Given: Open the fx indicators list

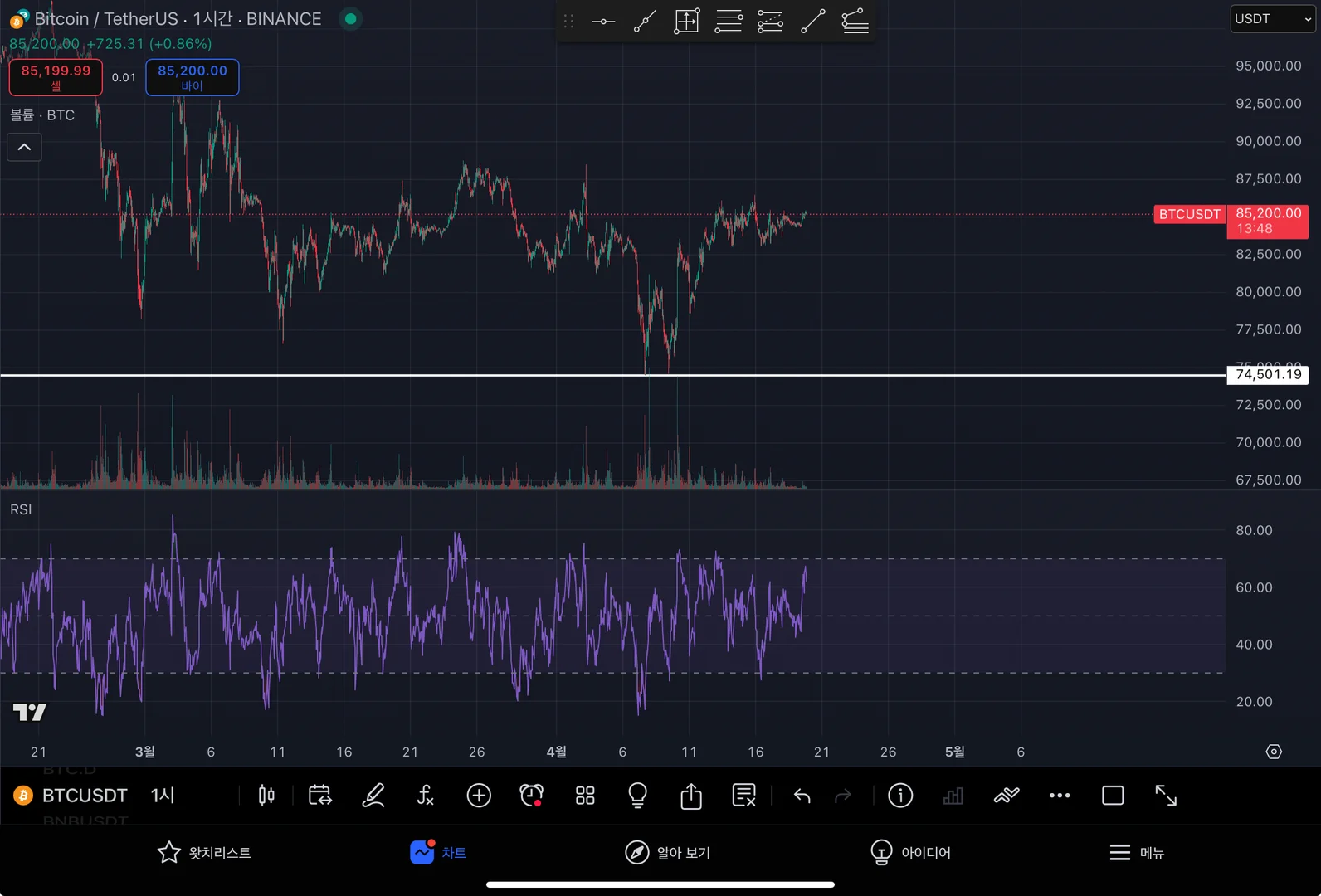Looking at the screenshot, I should pyautogui.click(x=426, y=796).
